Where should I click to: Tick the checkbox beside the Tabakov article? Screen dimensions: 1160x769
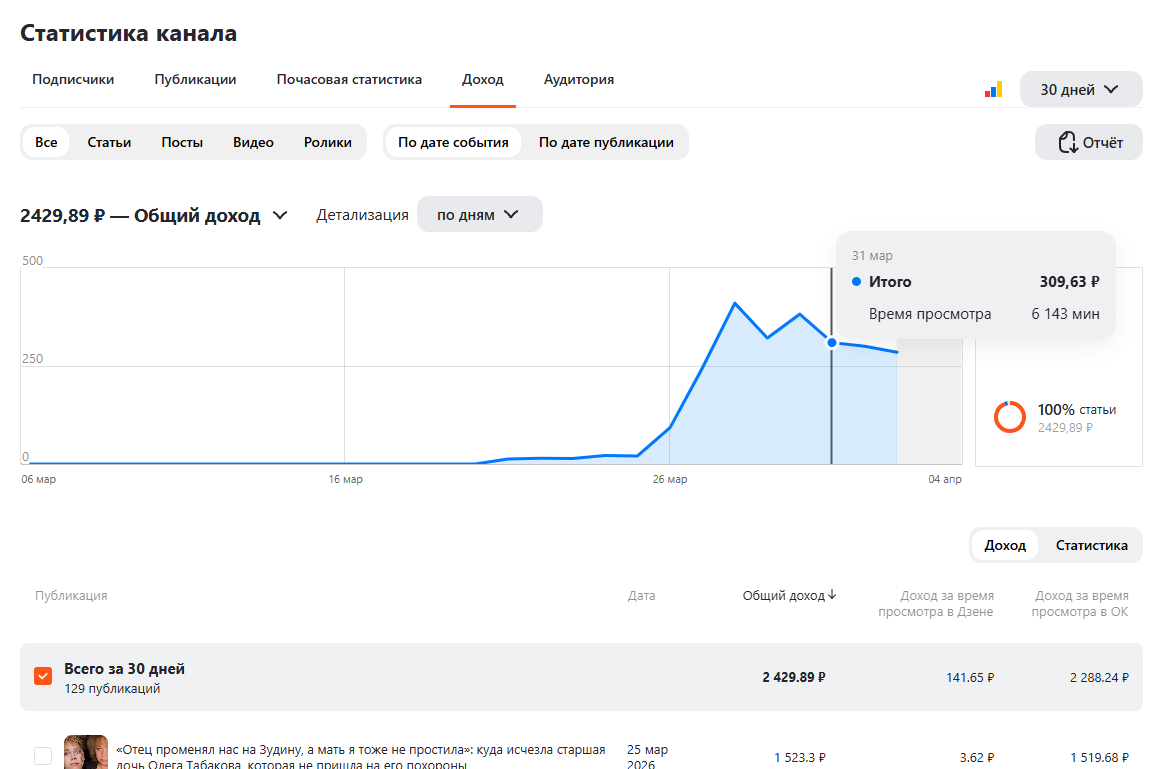click(x=43, y=756)
